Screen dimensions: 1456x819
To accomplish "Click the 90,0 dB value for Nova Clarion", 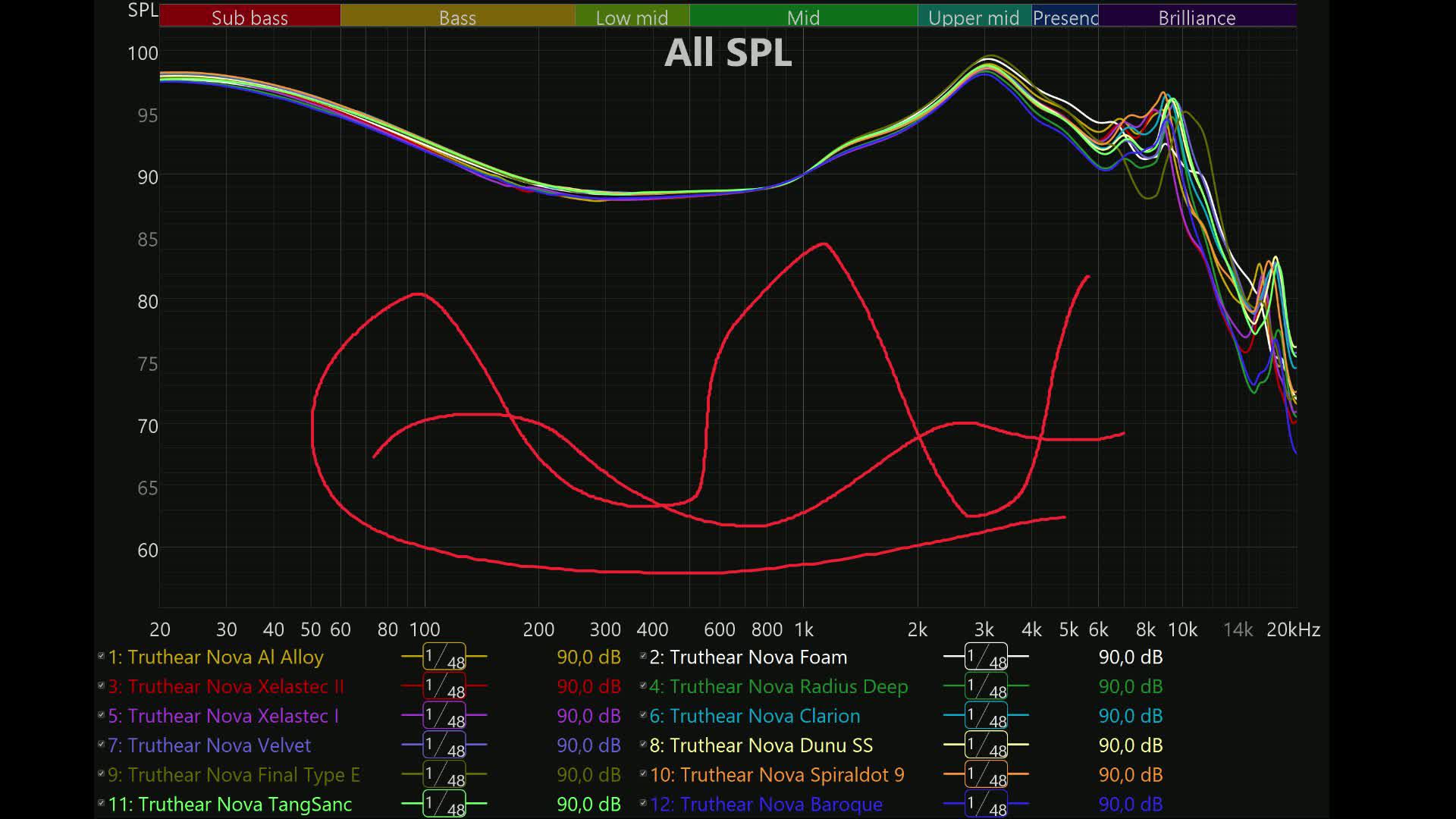I will pos(1130,716).
